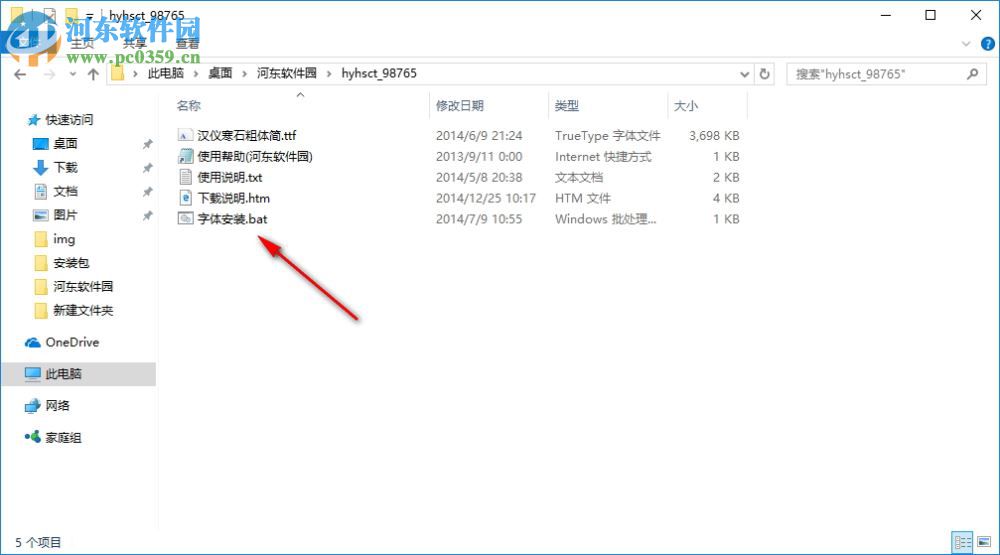Go up one folder level arrow
Image resolution: width=1000 pixels, height=555 pixels.
click(93, 75)
